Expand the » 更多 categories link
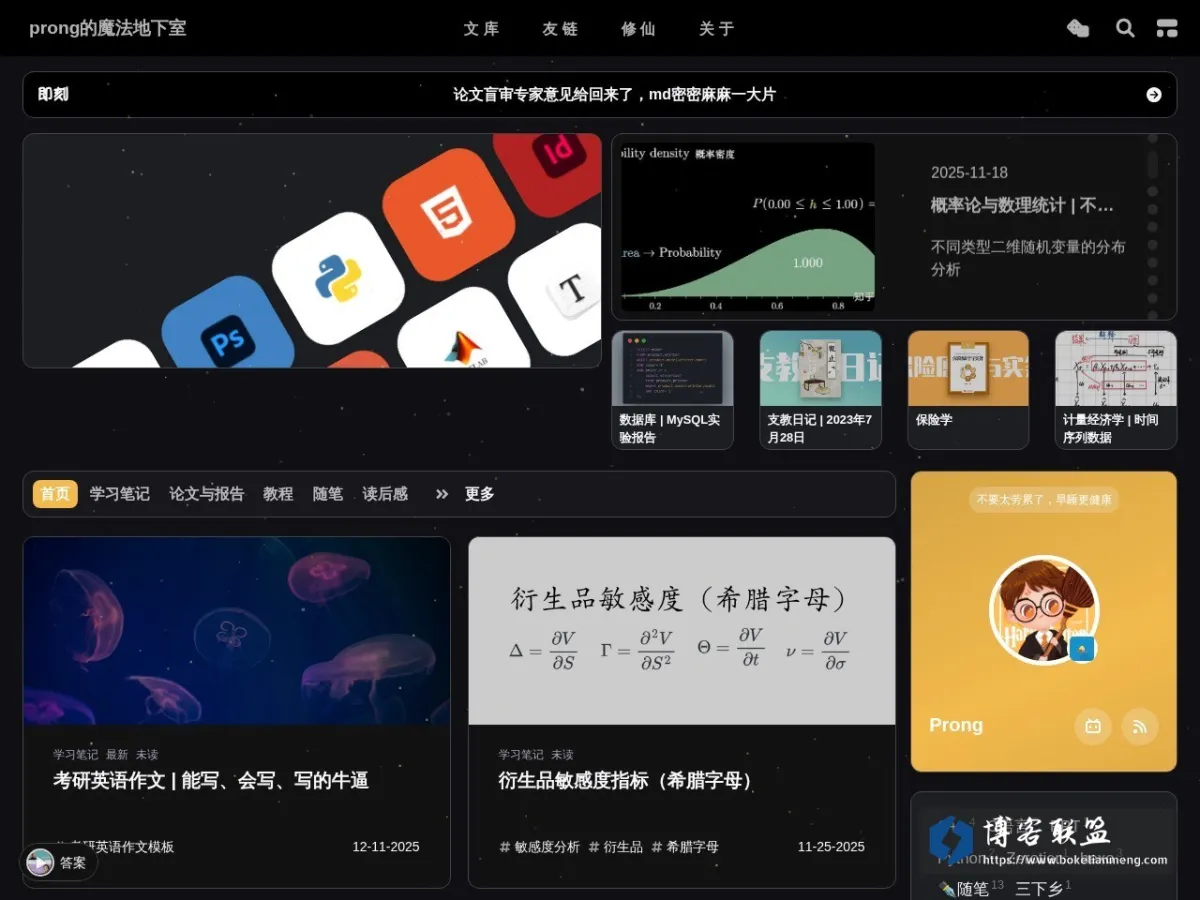This screenshot has width=1200, height=900. (465, 494)
